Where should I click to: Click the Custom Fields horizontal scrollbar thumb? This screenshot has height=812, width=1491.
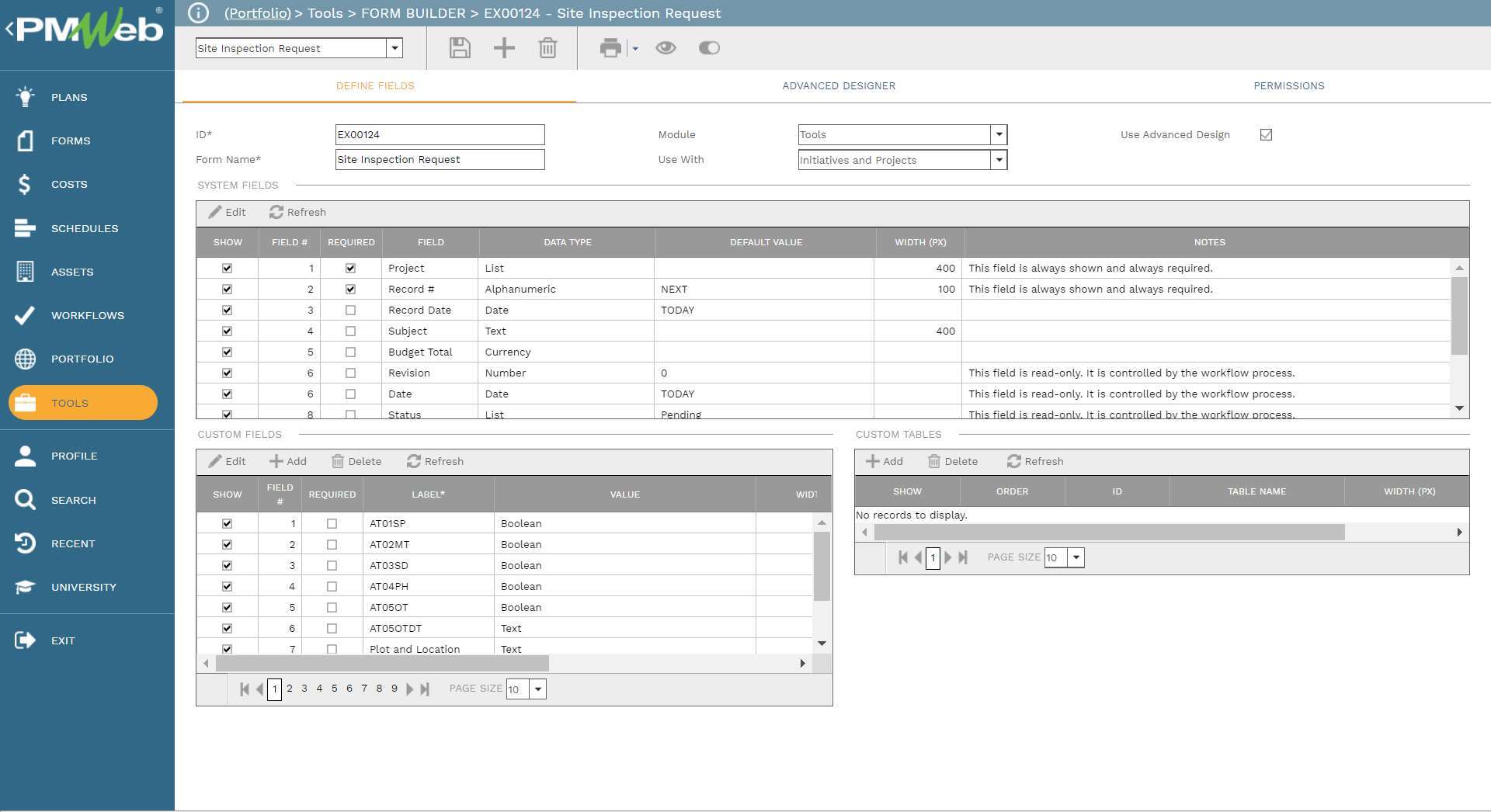coord(382,664)
